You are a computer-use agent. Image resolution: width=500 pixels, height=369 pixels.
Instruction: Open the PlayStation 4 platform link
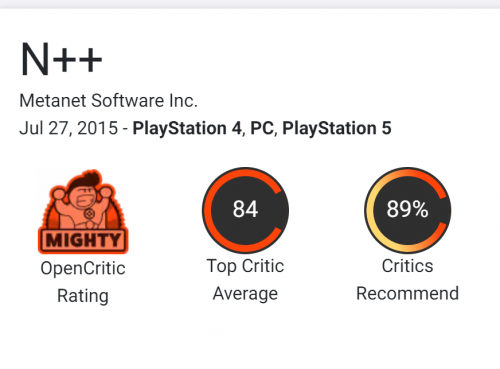187,128
